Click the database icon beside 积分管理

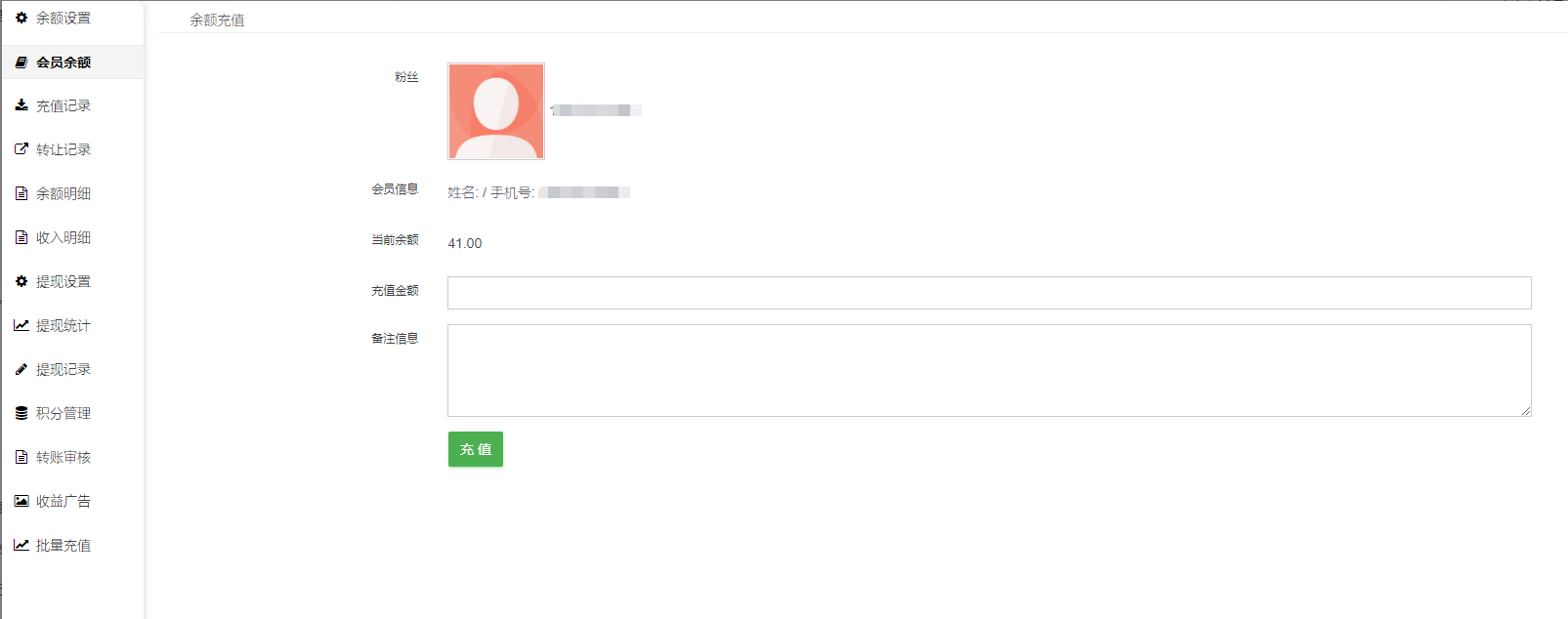[21, 413]
